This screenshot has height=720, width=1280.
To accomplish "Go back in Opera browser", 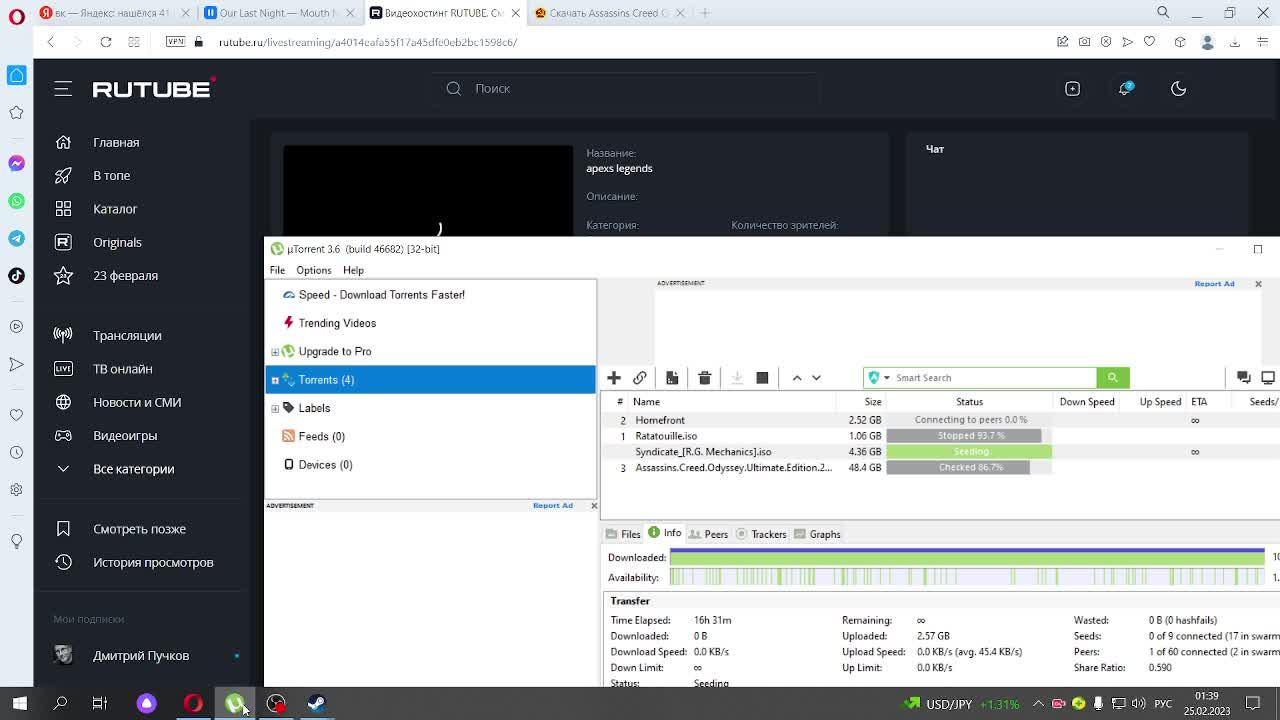I will 51,42.
